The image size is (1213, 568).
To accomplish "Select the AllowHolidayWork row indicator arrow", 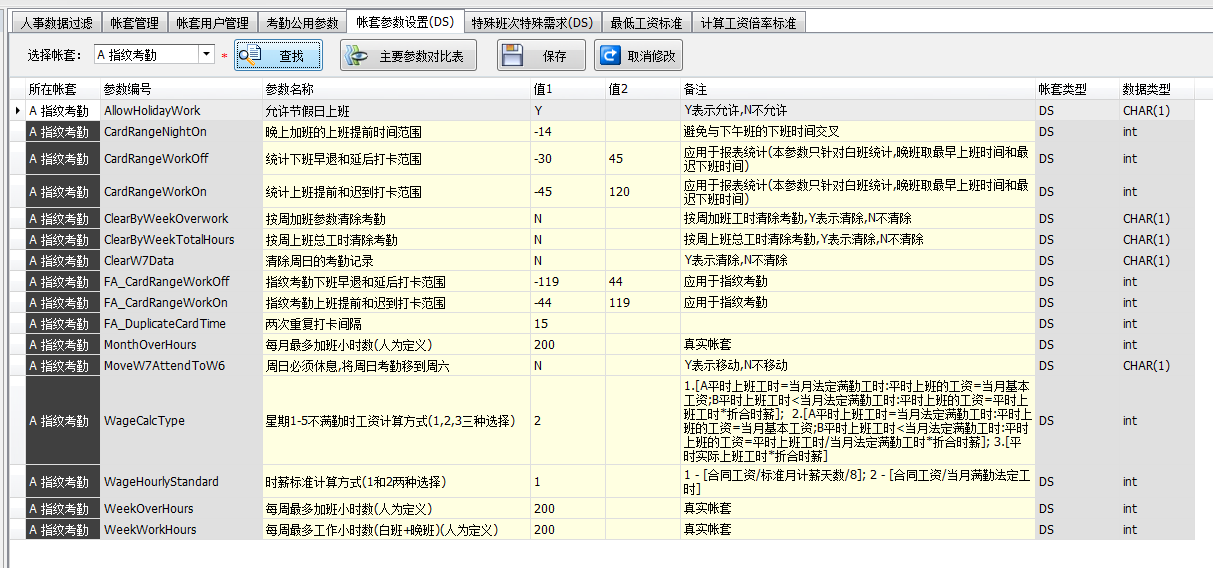I will (17, 110).
